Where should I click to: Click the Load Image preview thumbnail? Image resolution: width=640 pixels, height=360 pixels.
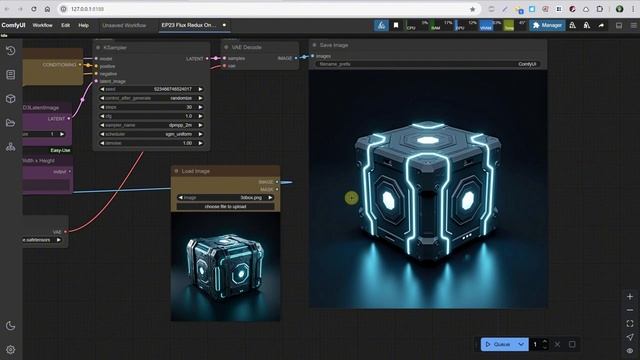(x=225, y=267)
